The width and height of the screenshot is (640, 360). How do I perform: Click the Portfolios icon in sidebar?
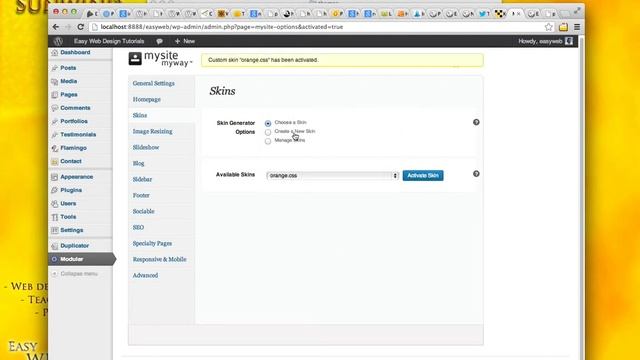click(x=55, y=122)
